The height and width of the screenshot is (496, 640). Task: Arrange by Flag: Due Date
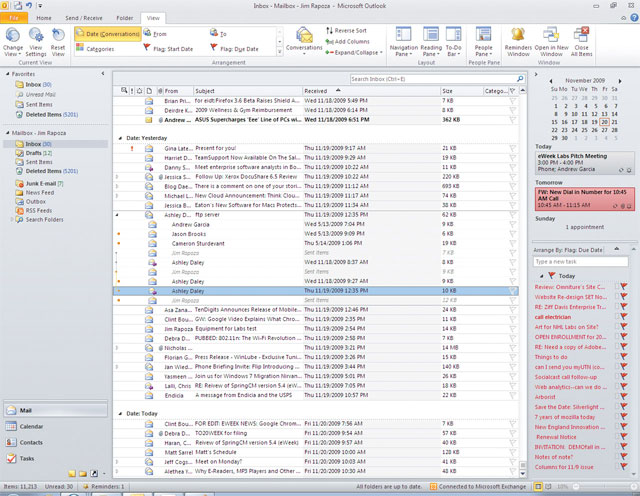(235, 49)
